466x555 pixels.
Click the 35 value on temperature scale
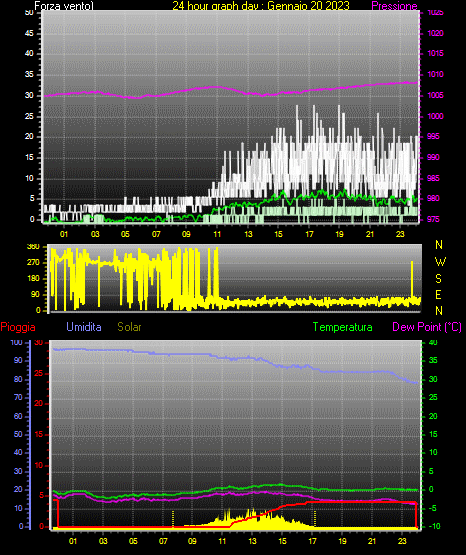433,360
